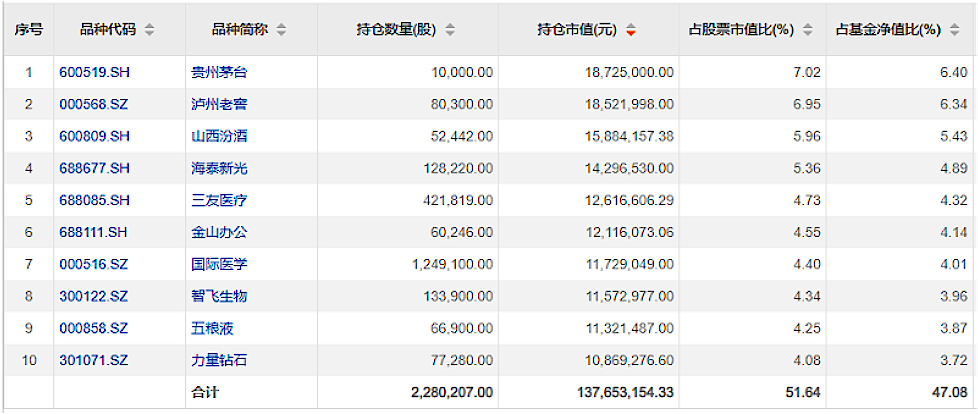
Task: Click the 301071.SZ code link
Action: click(x=94, y=361)
